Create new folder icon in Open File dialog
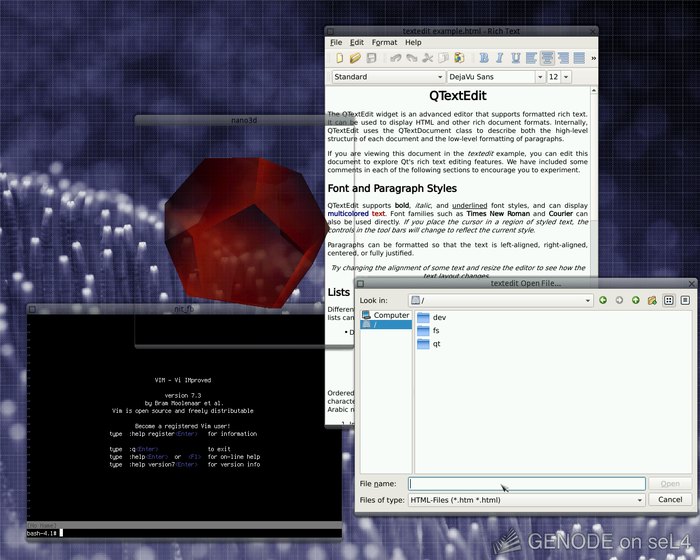700x560 pixels. click(x=652, y=301)
